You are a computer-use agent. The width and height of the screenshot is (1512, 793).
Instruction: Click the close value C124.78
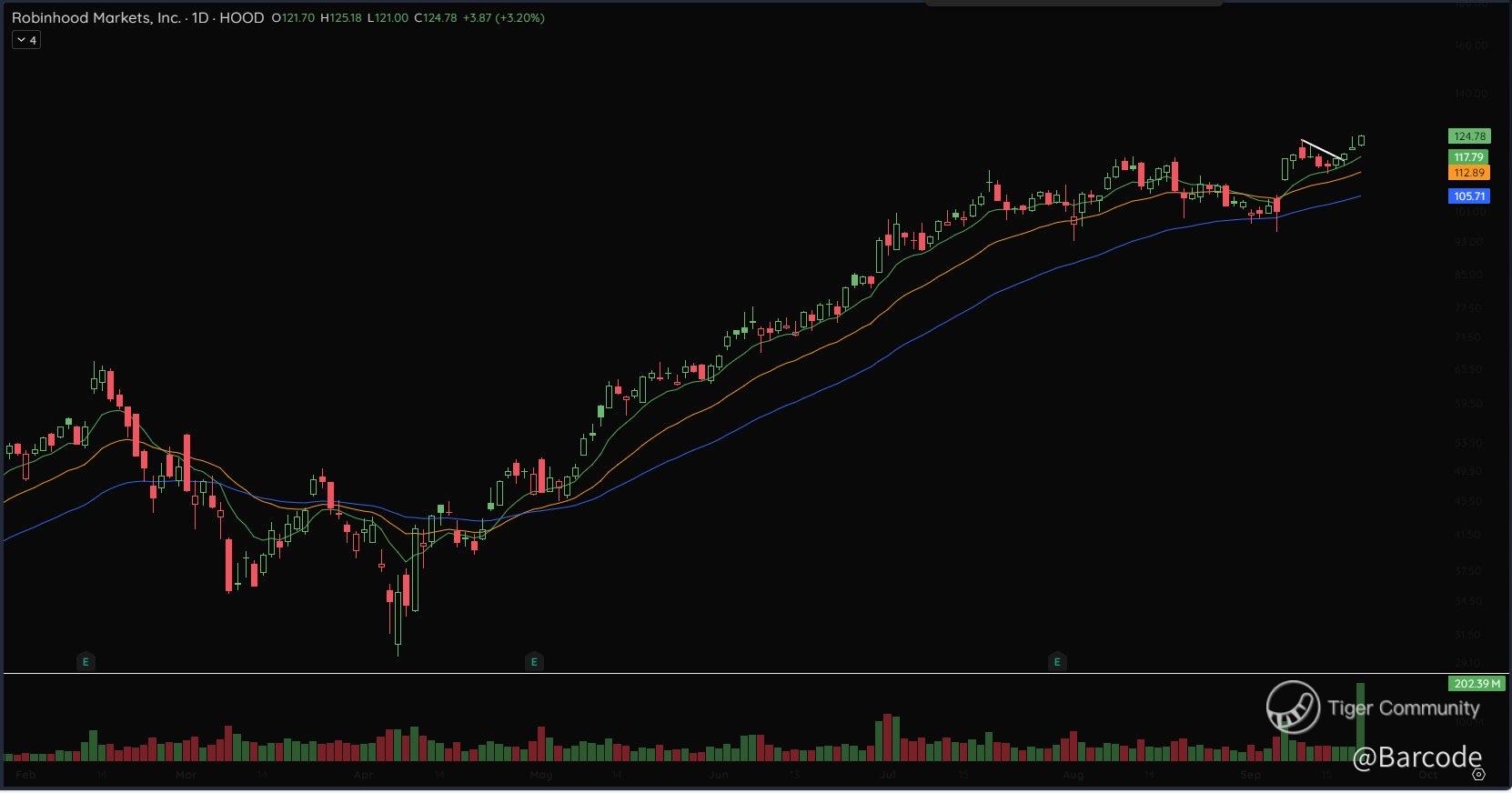click(x=436, y=17)
